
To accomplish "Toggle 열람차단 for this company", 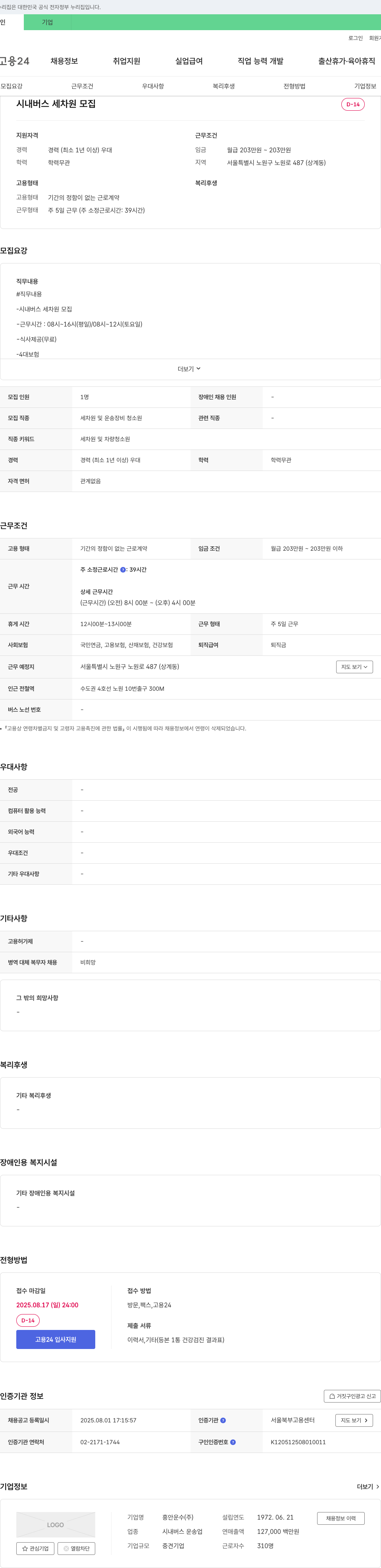I will pyautogui.click(x=76, y=1548).
